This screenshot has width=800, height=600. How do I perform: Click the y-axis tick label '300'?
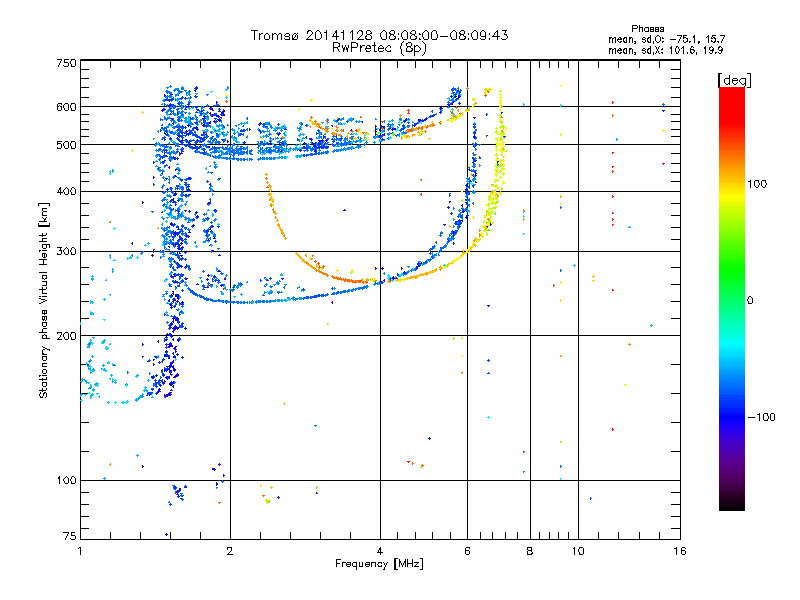[66, 252]
